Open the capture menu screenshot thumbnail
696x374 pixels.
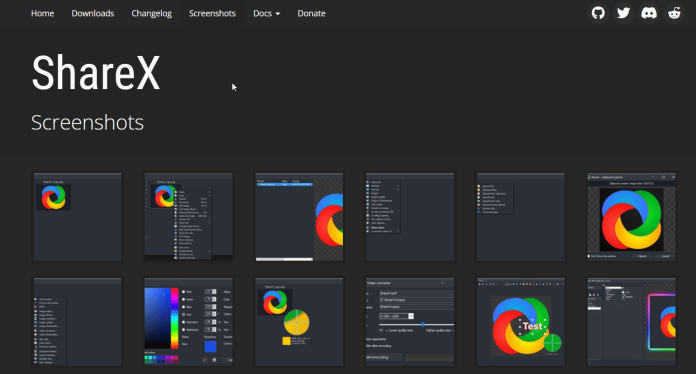[410, 217]
